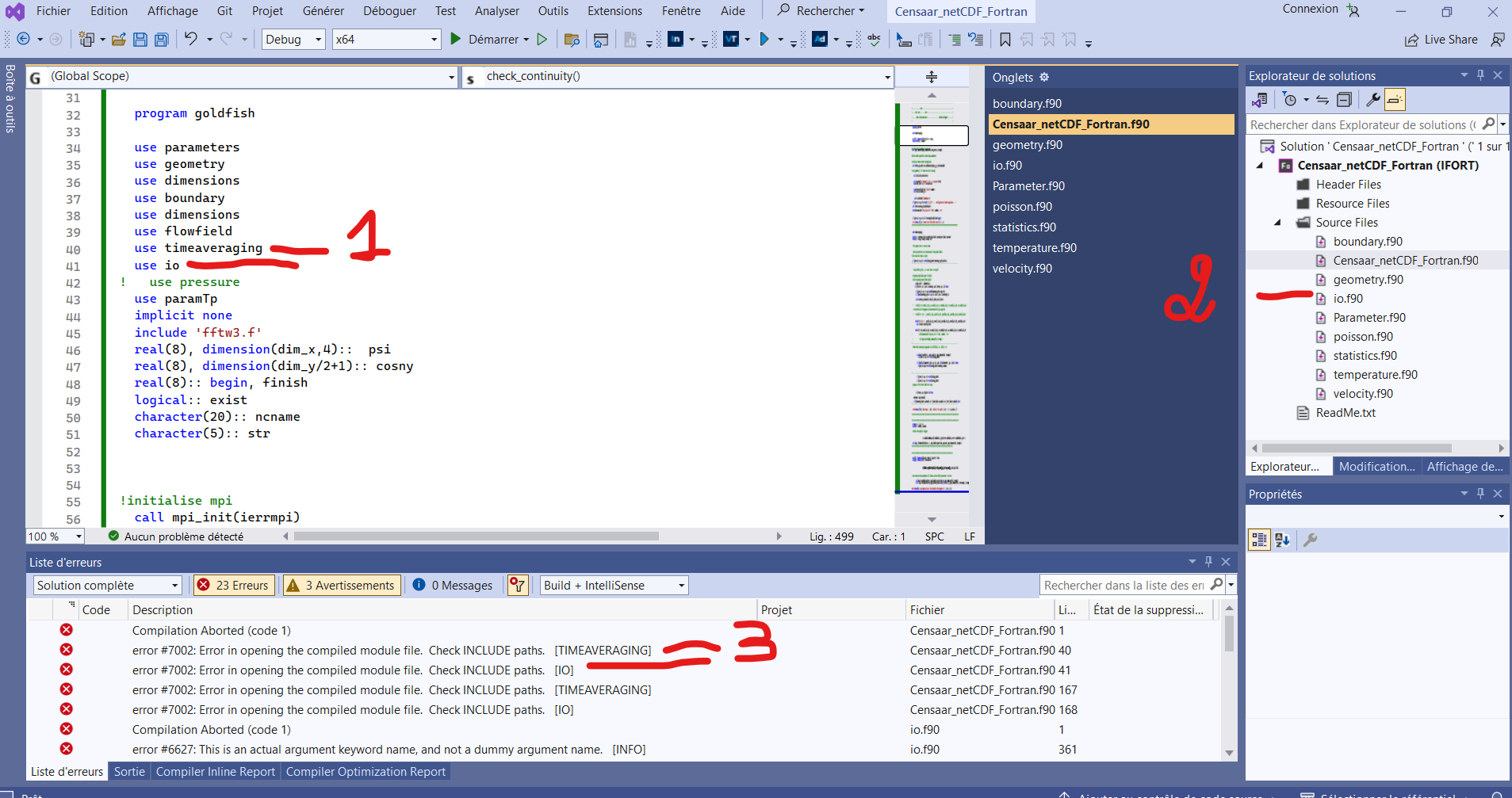The height and width of the screenshot is (798, 1512).
Task: Toggle the 23 Erreurs filter
Action: coord(234,585)
